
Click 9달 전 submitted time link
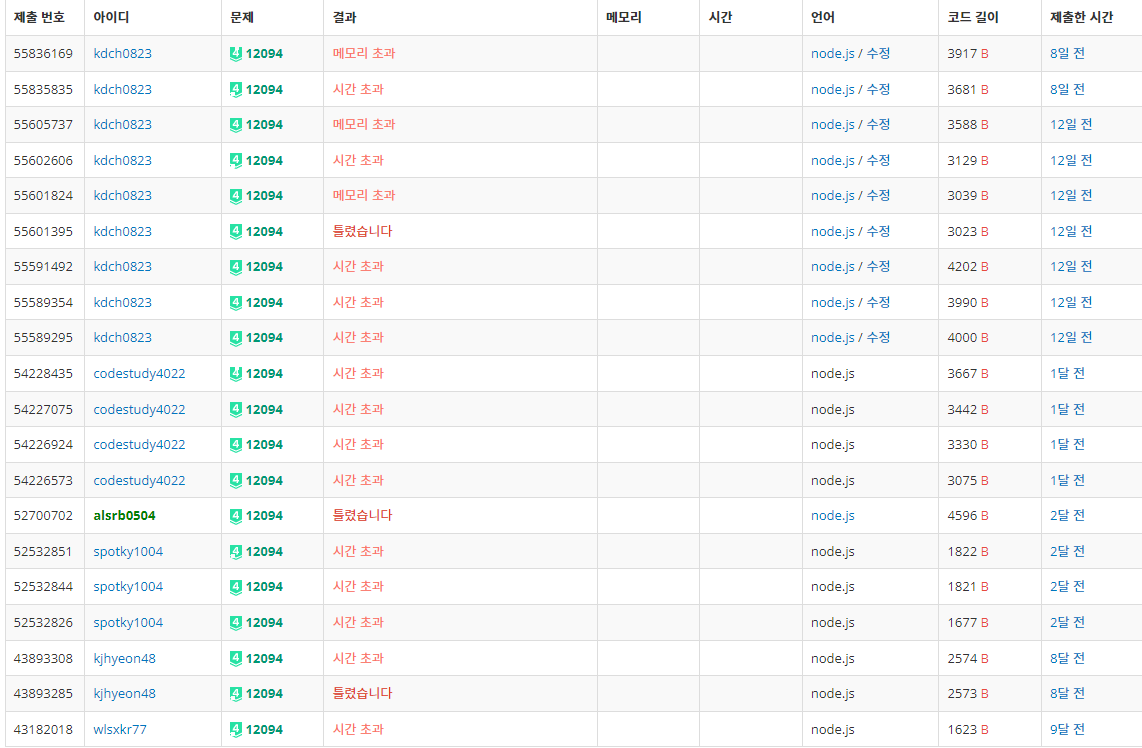1067,729
